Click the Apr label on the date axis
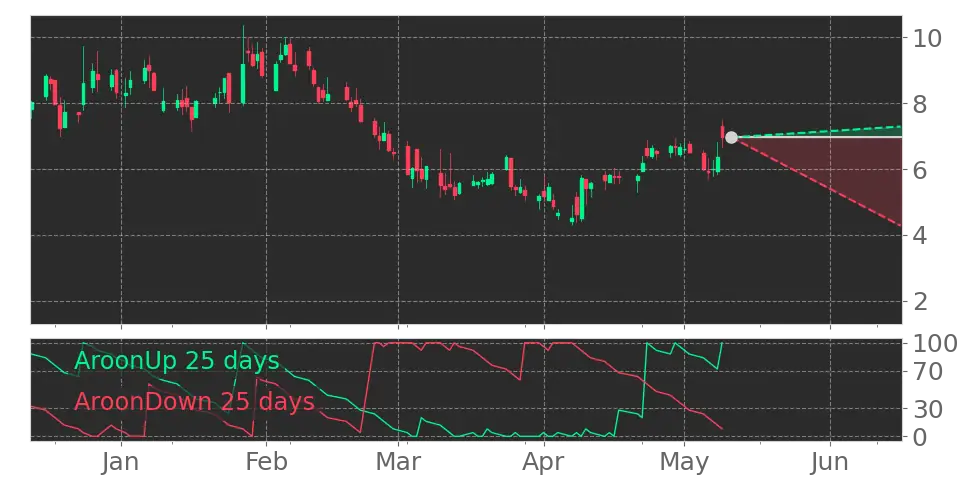This screenshot has height=486, width=972. [544, 462]
